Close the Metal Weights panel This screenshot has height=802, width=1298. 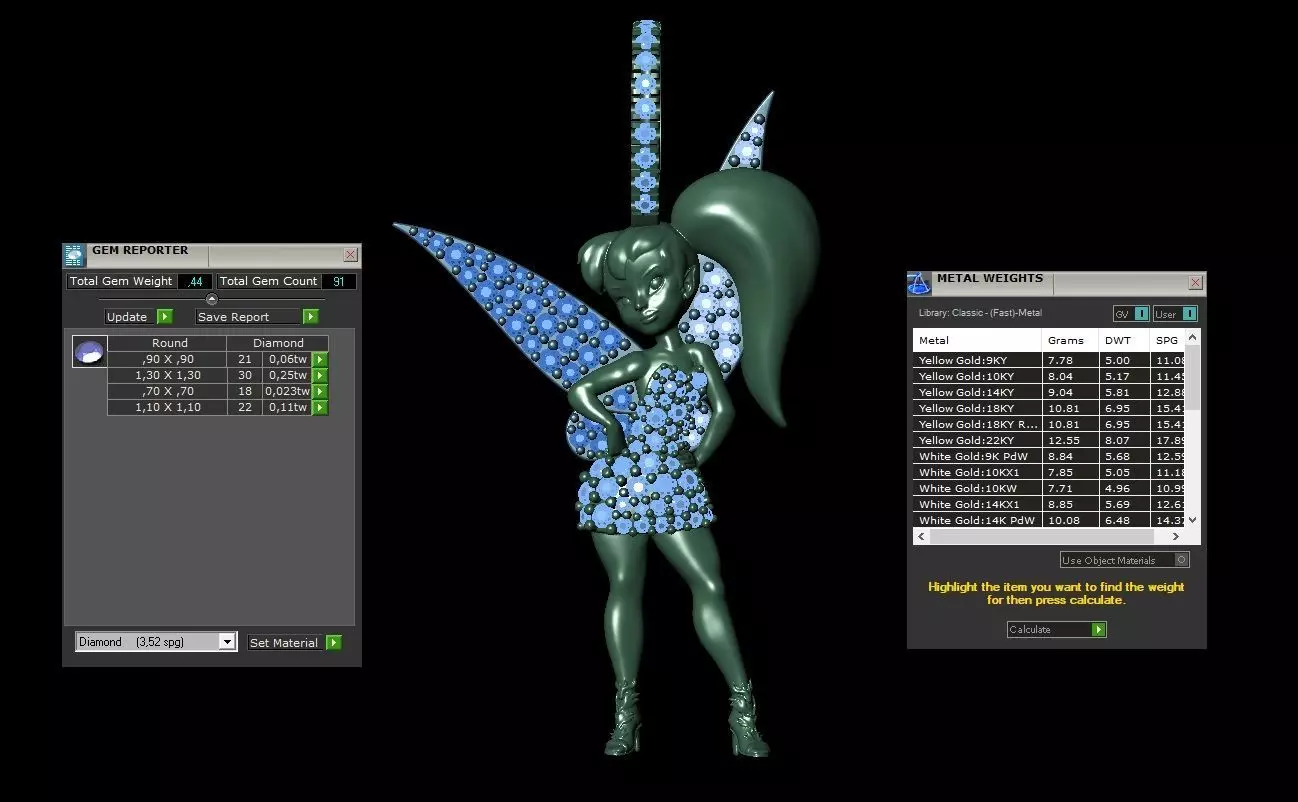click(x=1195, y=283)
